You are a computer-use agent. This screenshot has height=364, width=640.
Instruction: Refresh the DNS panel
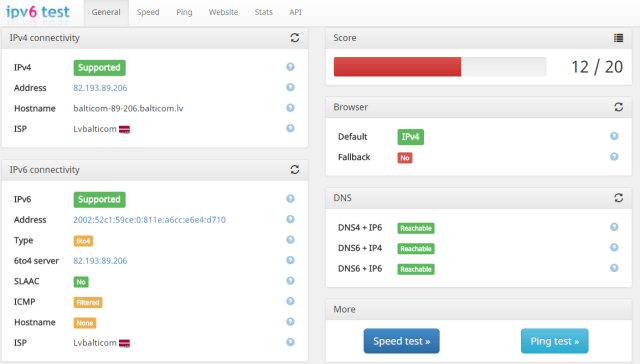618,198
